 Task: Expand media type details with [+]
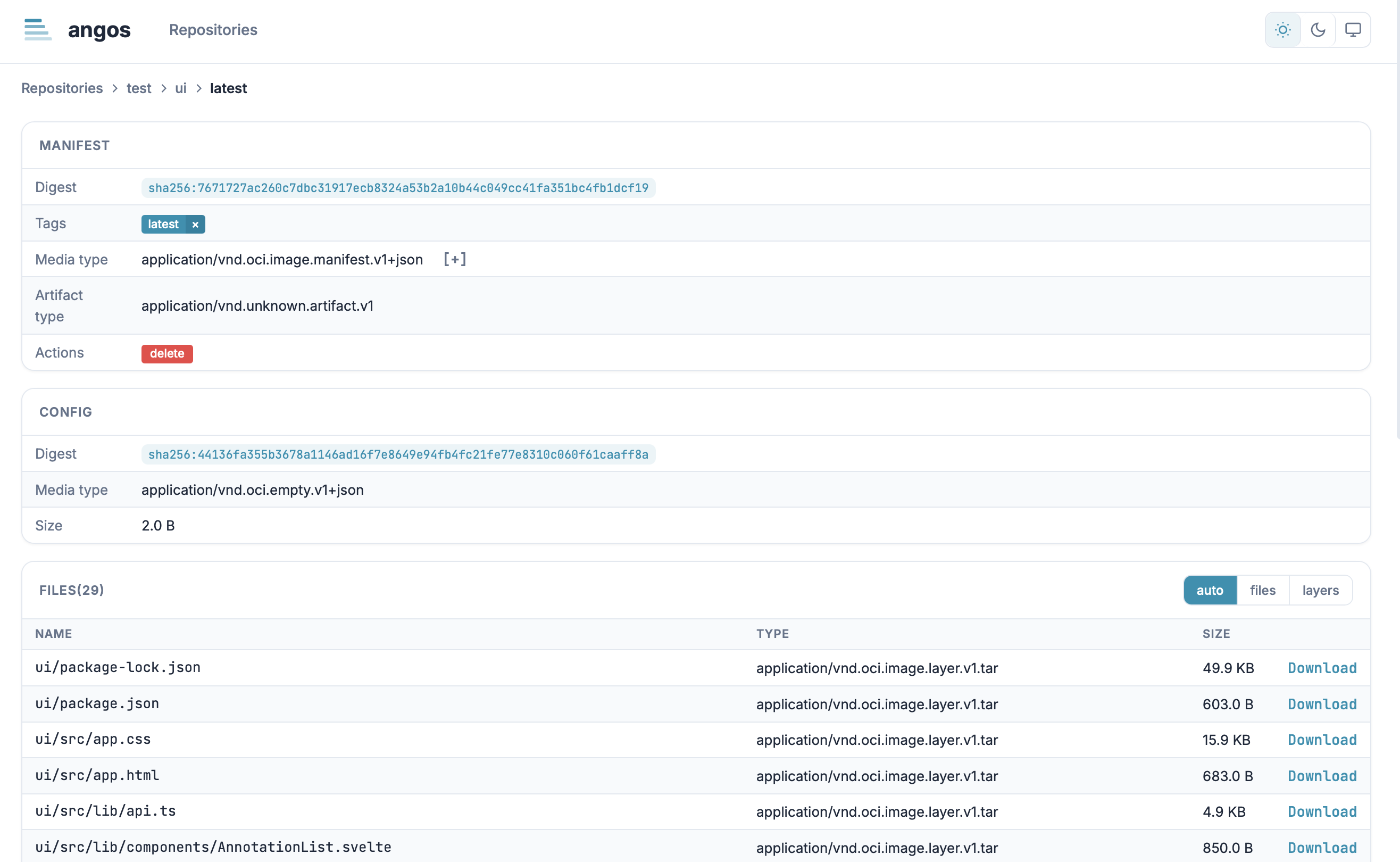[x=455, y=260]
